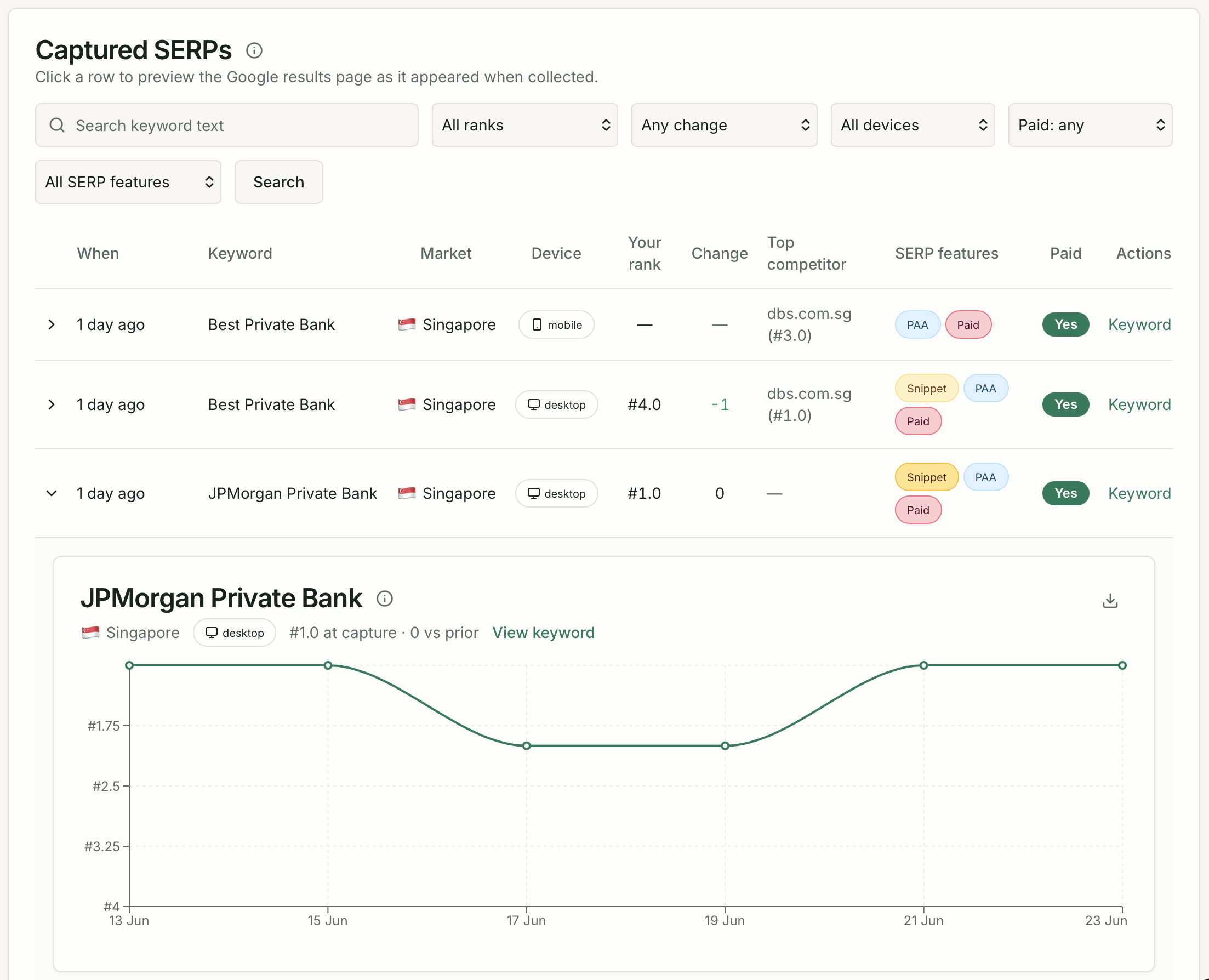The width and height of the screenshot is (1209, 980).
Task: Click Paid feature badge in mobile row
Action: click(968, 324)
